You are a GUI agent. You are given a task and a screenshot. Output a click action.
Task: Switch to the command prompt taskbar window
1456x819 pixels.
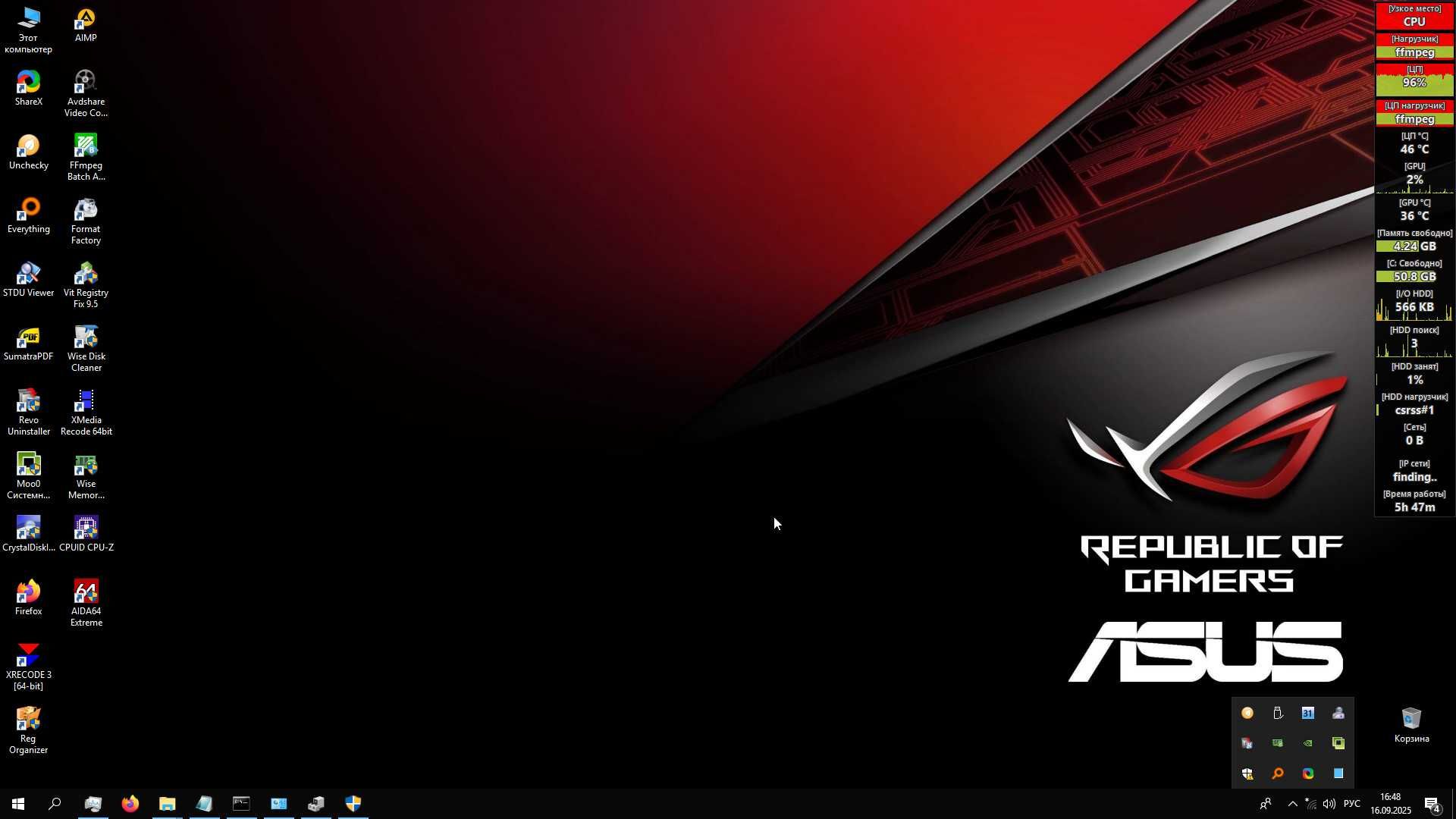click(x=241, y=804)
